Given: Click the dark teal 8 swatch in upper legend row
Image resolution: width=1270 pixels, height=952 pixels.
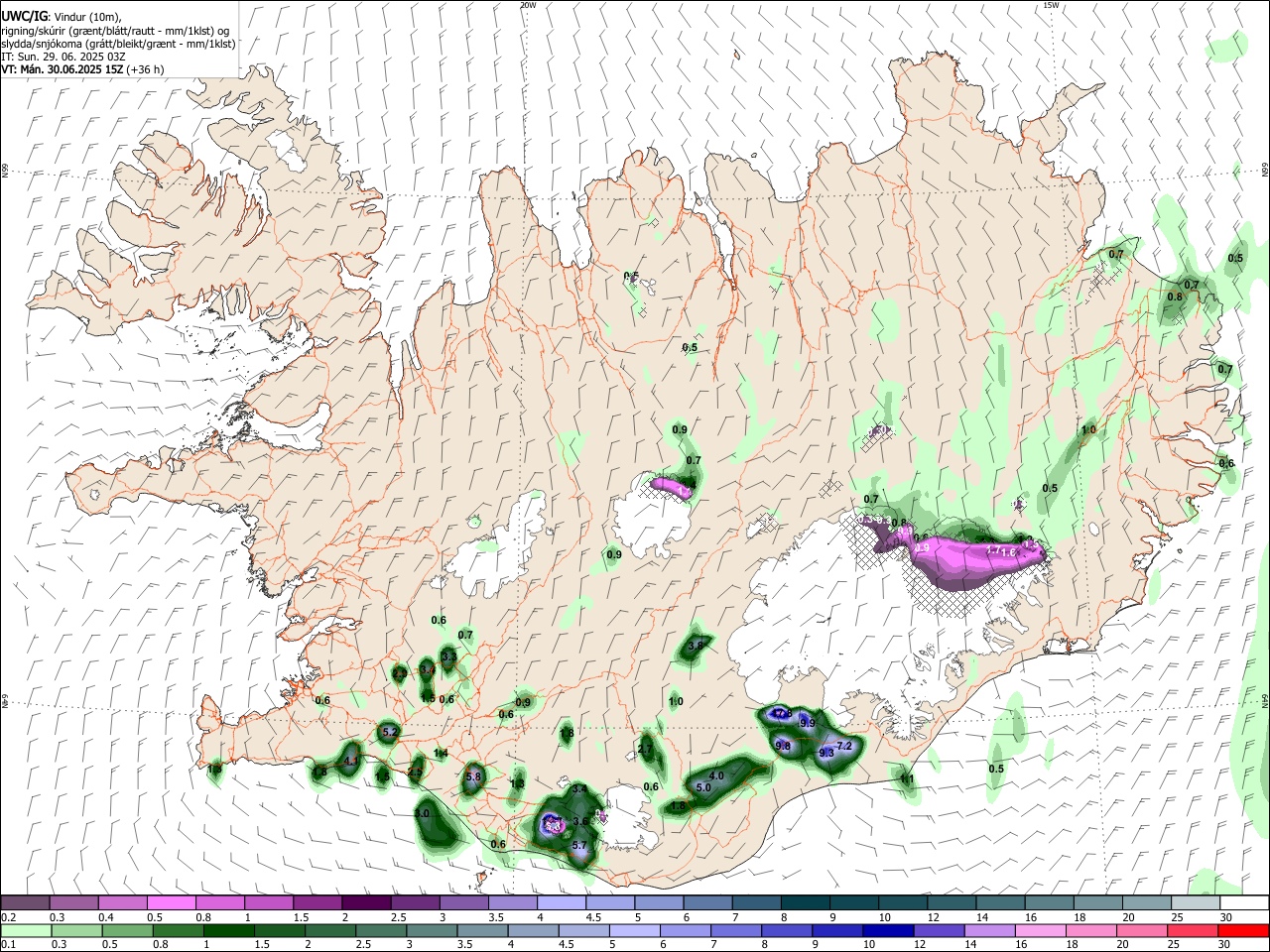Looking at the screenshot, I should pos(804,902).
